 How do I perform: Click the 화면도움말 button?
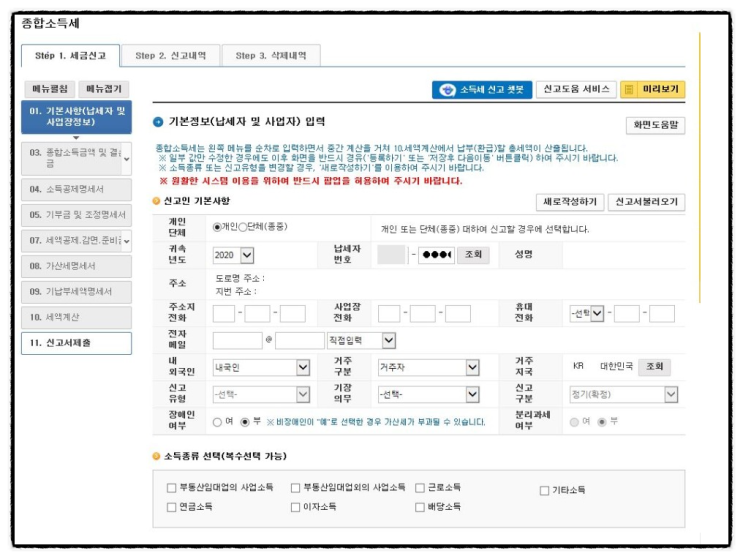[x=655, y=125]
